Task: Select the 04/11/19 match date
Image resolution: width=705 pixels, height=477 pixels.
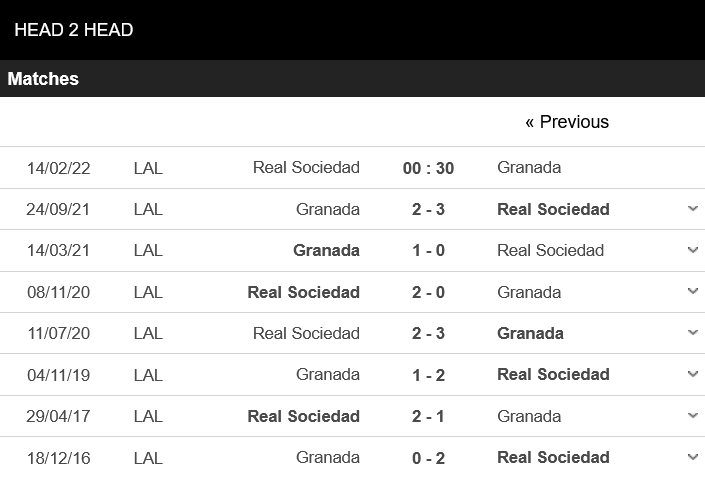Action: pos(59,374)
